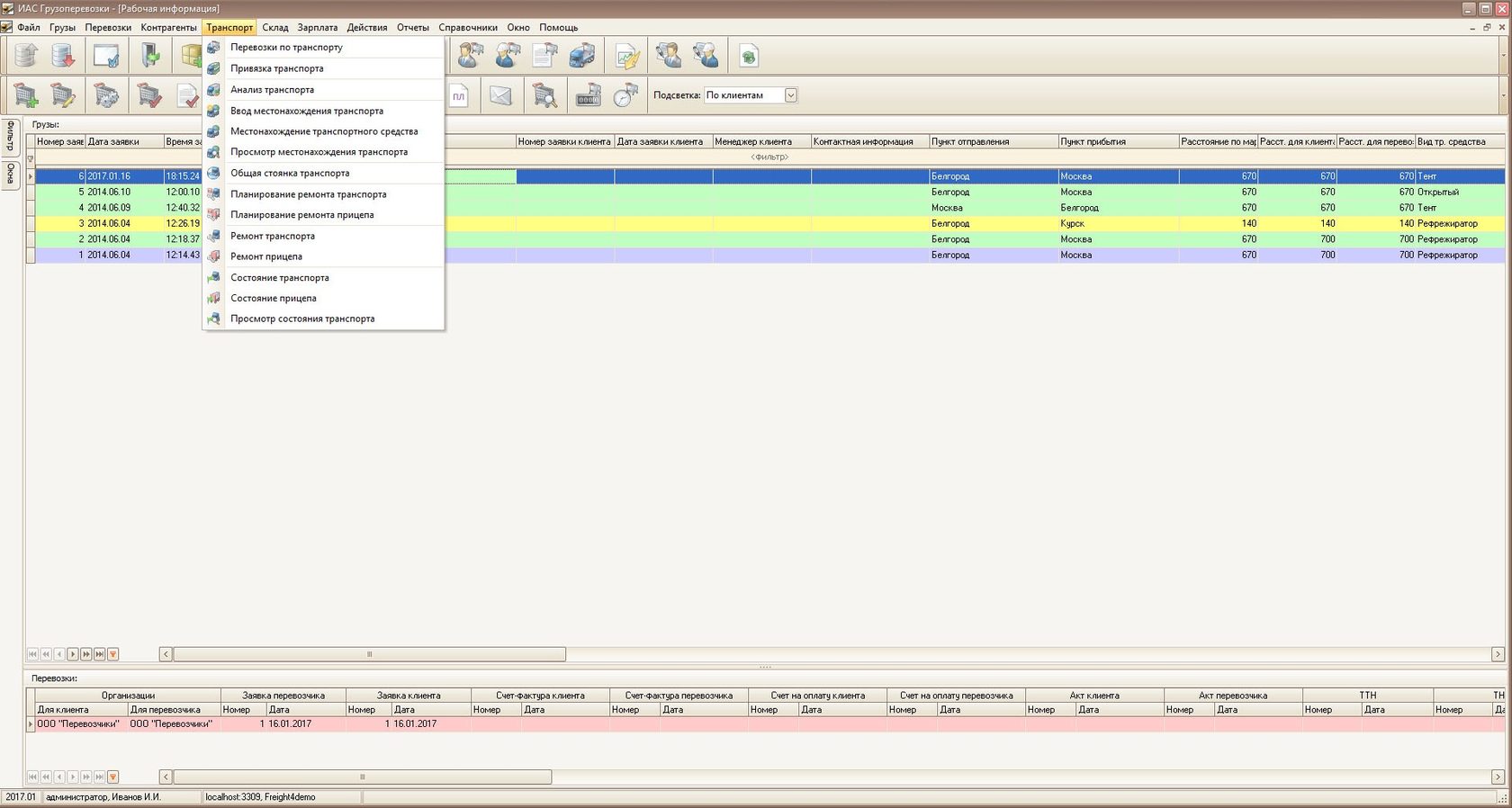1512x808 pixels.
Task: Click the database download red arrow icon
Action: click(63, 57)
